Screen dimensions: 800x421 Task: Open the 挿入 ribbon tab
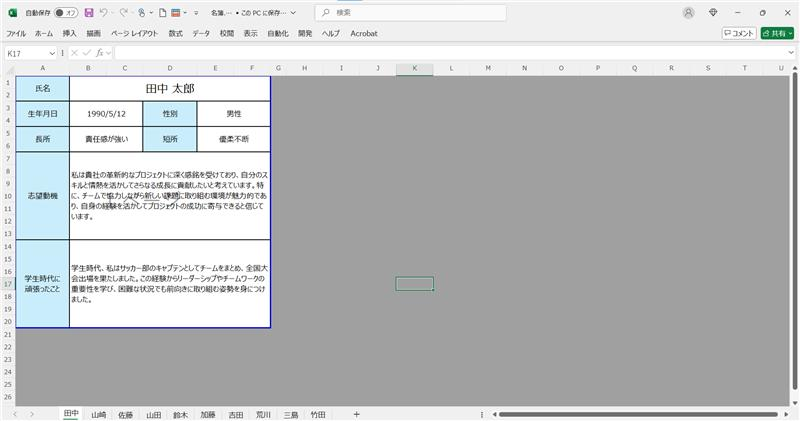point(70,33)
